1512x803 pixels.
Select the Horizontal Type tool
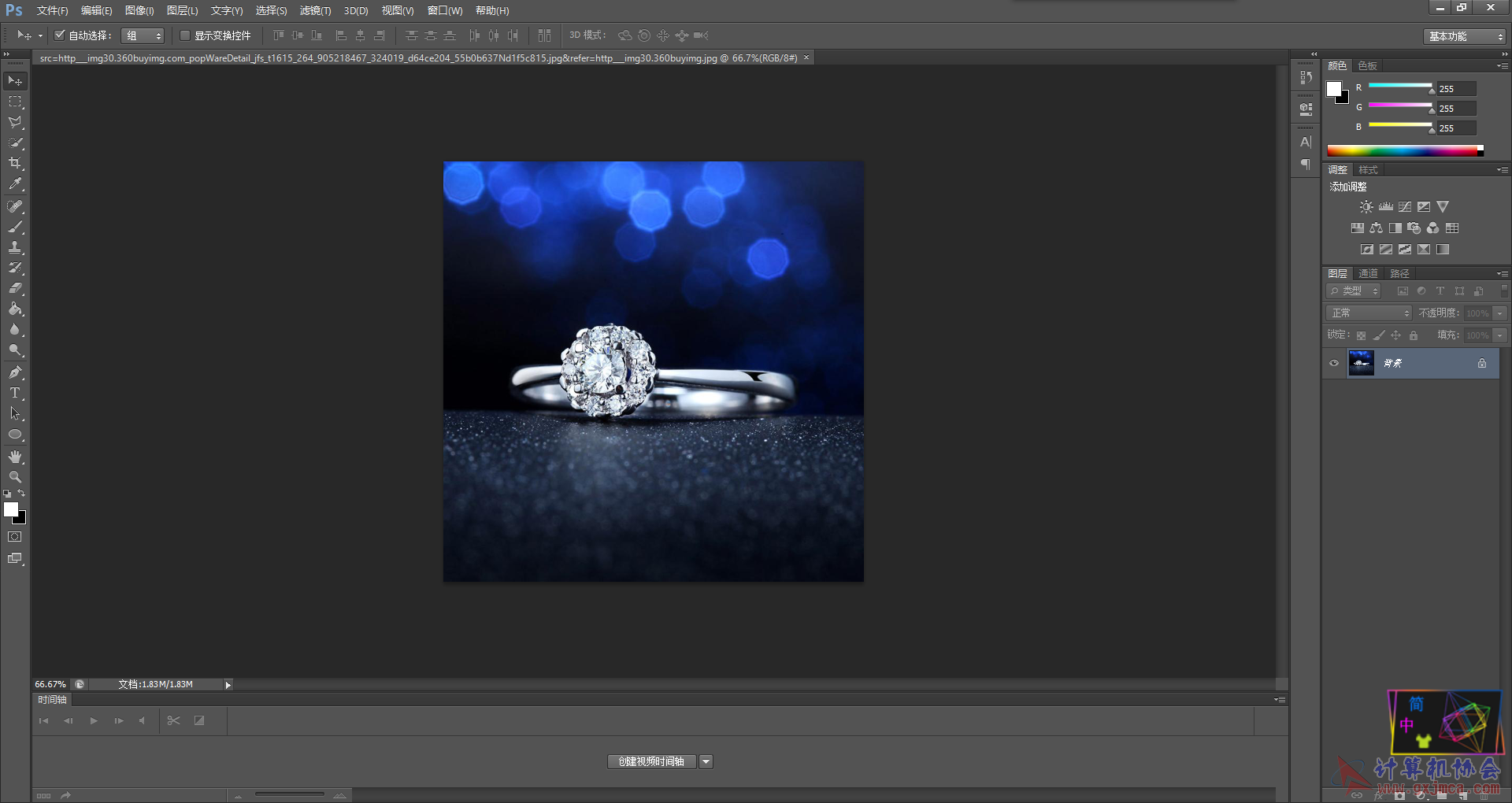click(x=15, y=392)
